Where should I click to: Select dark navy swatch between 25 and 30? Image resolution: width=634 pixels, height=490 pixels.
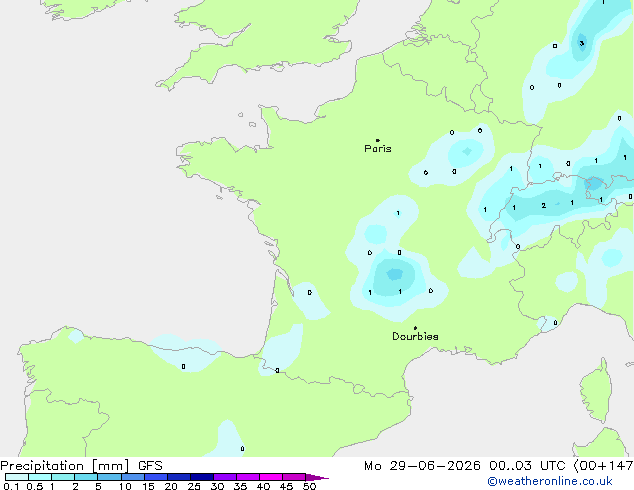(x=202, y=477)
